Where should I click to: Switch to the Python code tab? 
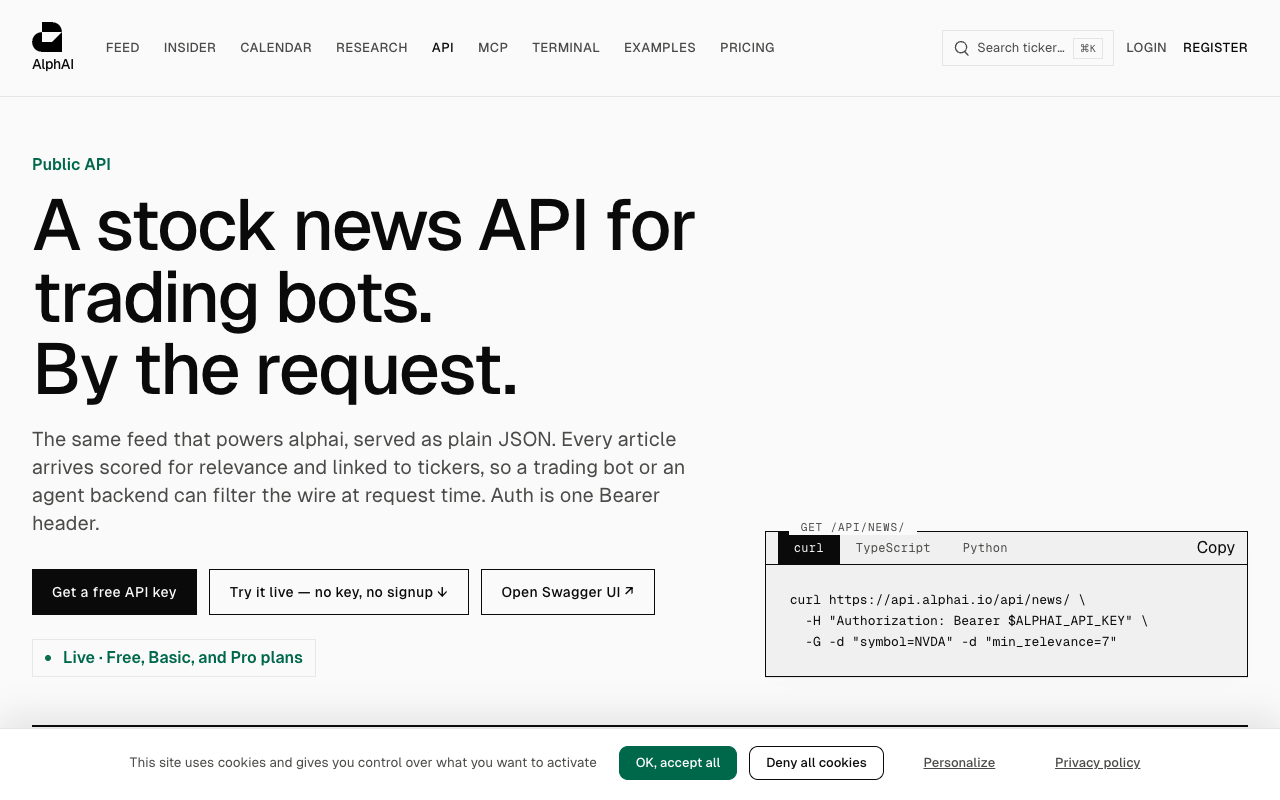point(985,548)
